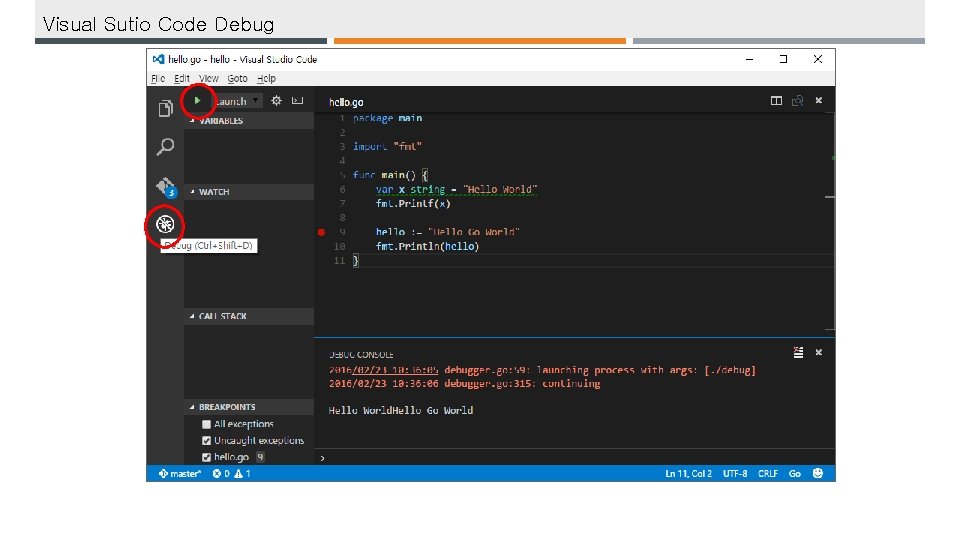Viewport: 960px width, 540px height.
Task: Minimize the Visual Studio Code window
Action: coord(749,59)
